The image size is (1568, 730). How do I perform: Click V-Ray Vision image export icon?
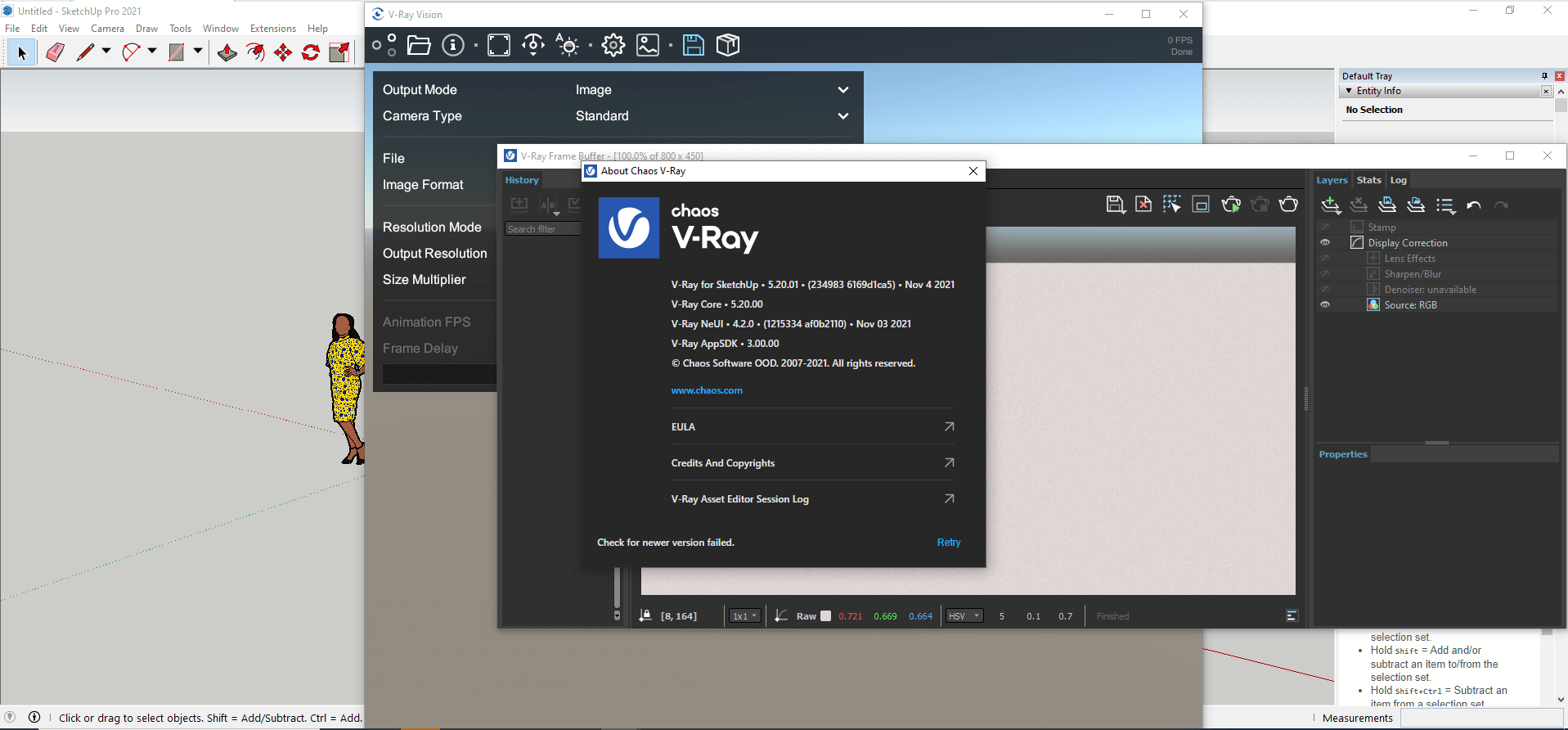pyautogui.click(x=648, y=45)
